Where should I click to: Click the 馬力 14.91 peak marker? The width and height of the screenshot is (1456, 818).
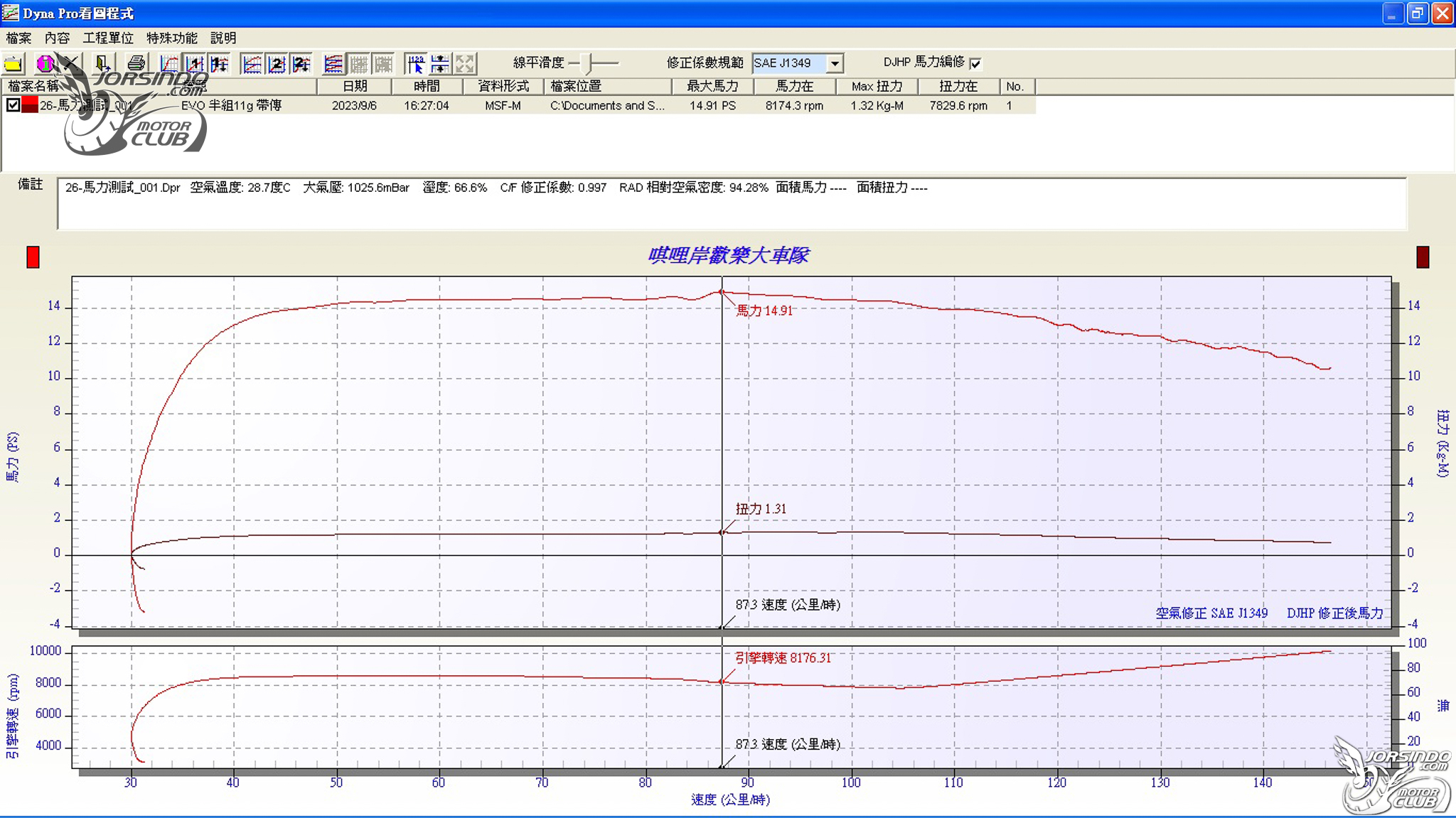point(722,292)
